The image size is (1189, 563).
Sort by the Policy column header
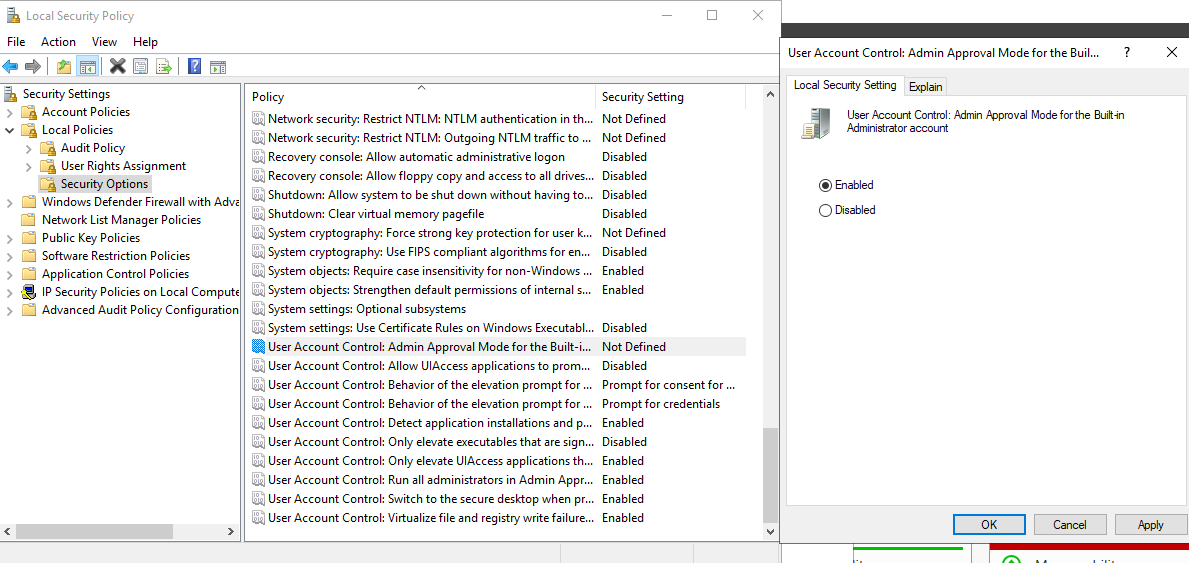click(422, 96)
